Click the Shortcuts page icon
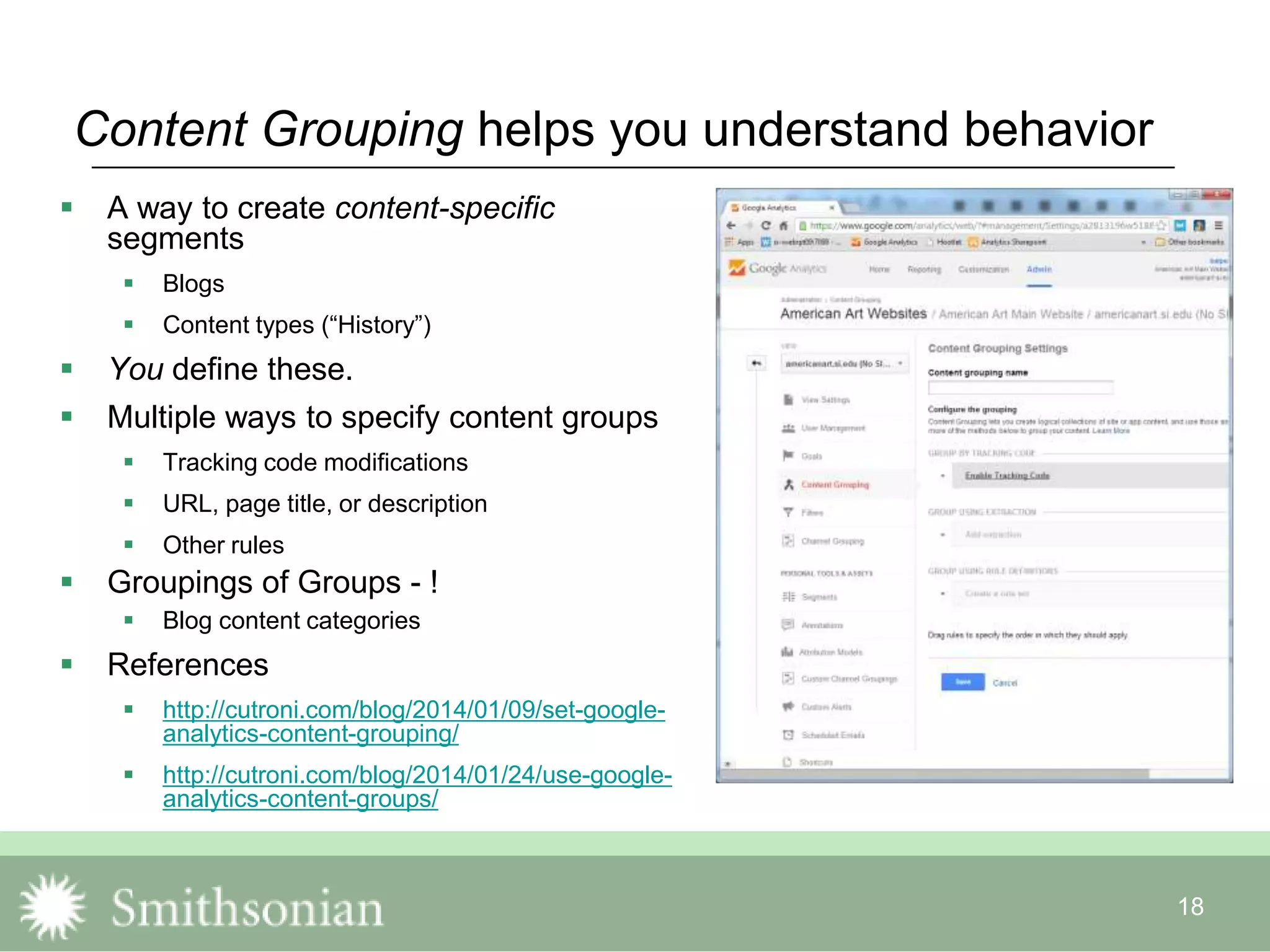Viewport: 1270px width, 952px height. [x=788, y=762]
